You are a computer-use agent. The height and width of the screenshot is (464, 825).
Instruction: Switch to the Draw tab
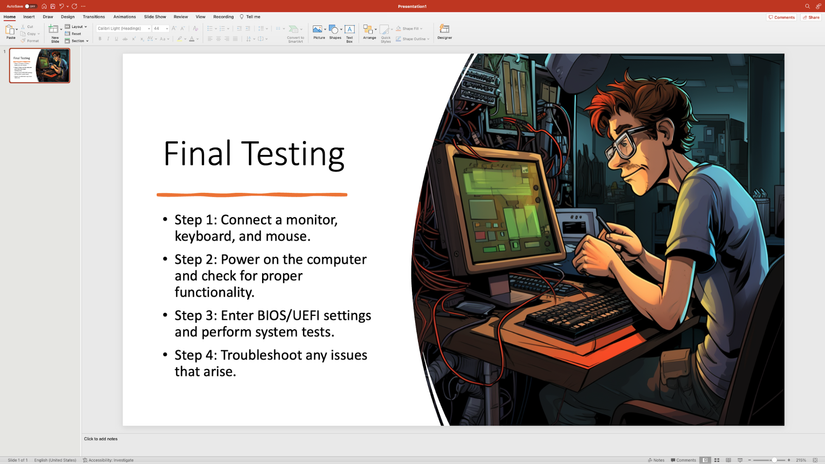point(48,17)
